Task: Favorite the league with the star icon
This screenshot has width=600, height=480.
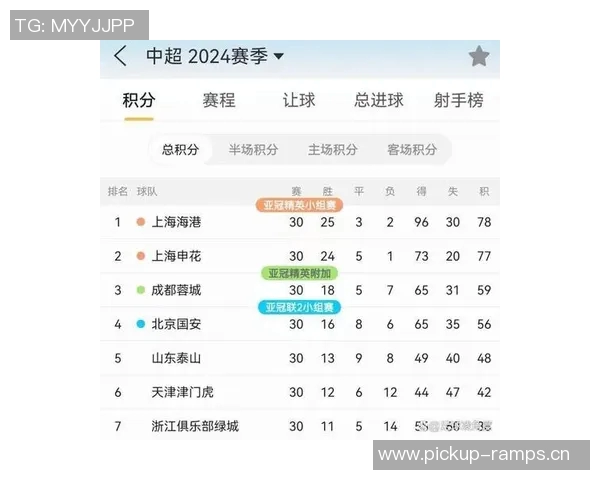Action: click(x=479, y=56)
